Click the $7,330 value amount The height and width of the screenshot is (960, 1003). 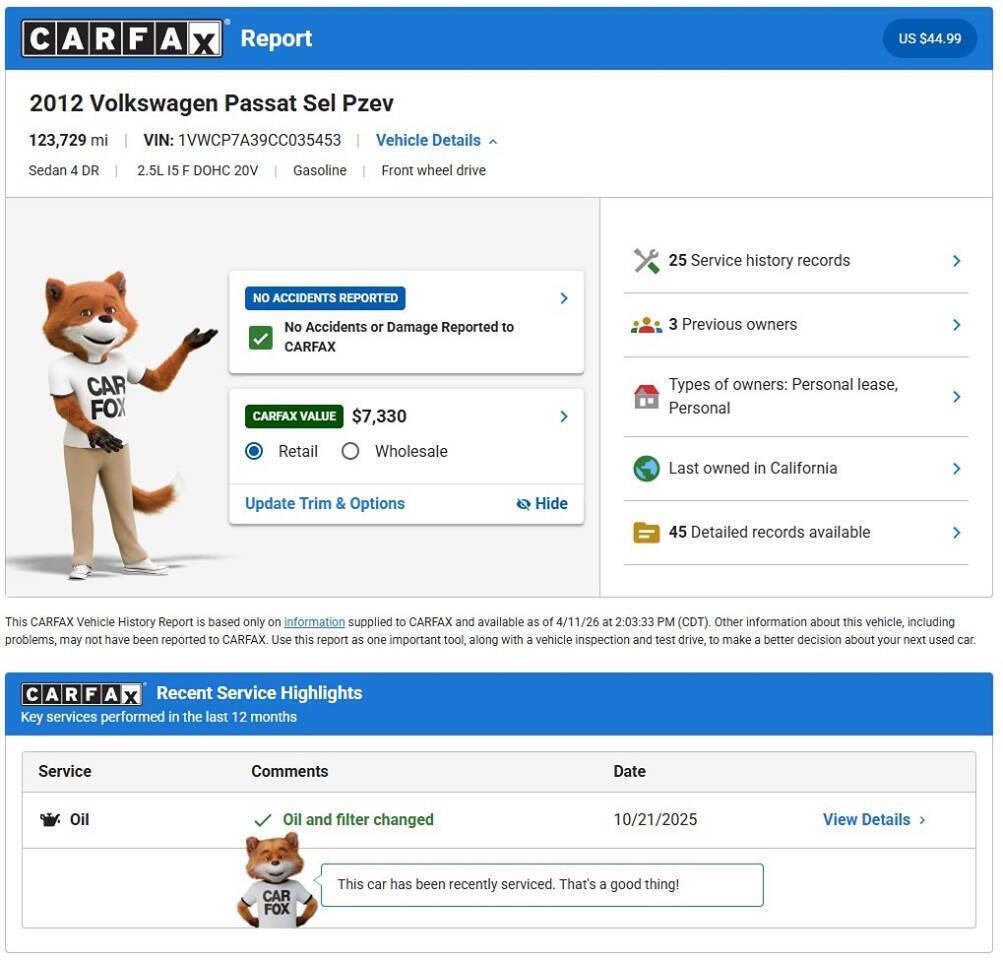click(379, 417)
